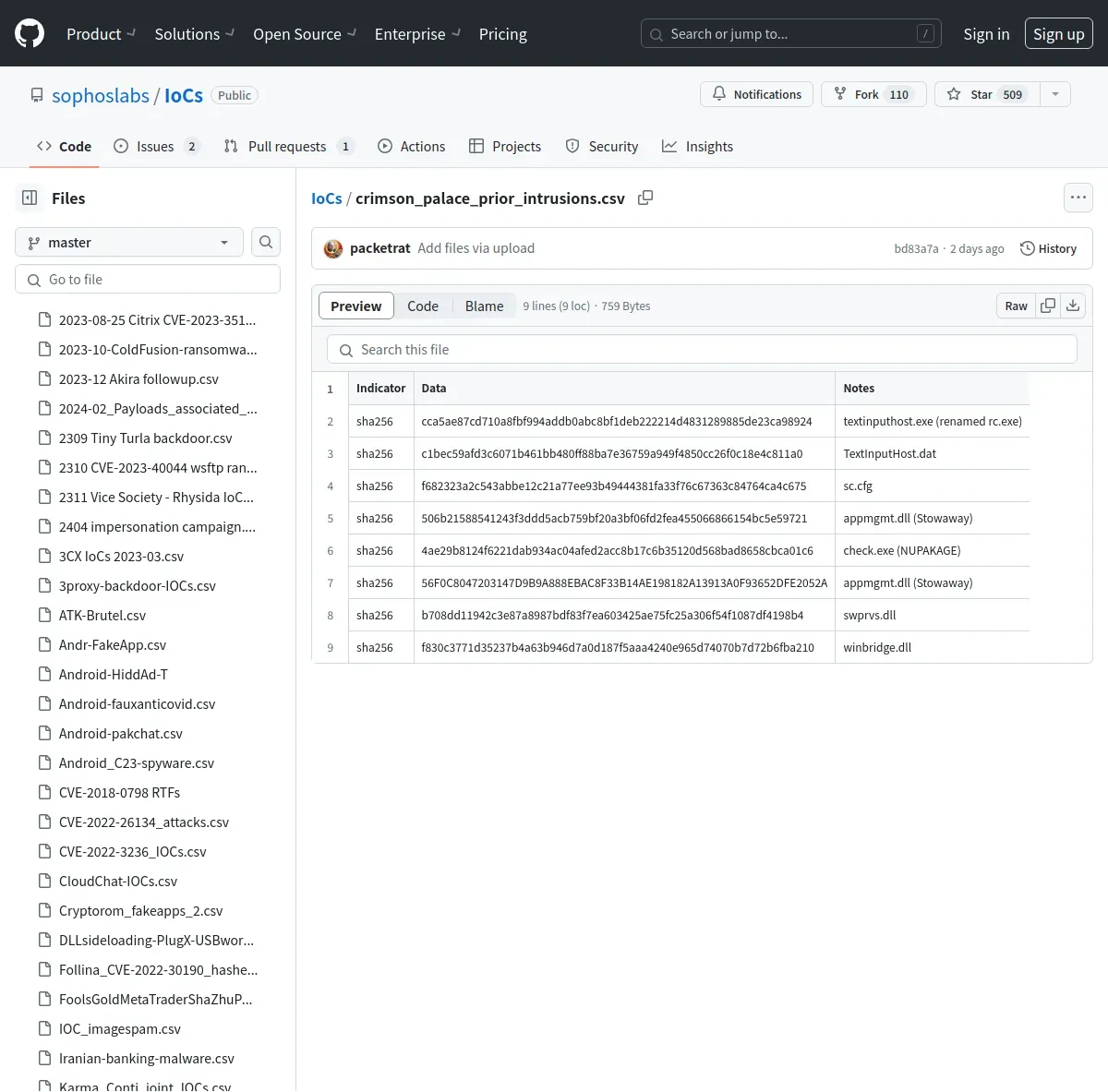The image size is (1108, 1092).
Task: Search files with the magnifier button
Action: [266, 242]
